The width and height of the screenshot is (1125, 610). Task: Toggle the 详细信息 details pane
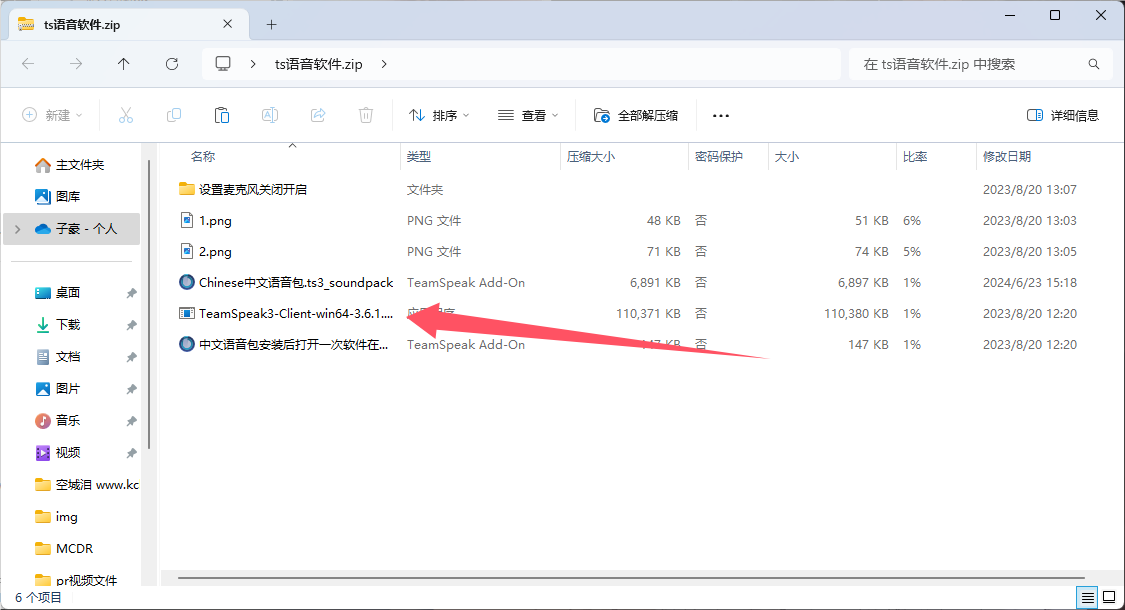pyautogui.click(x=1063, y=115)
